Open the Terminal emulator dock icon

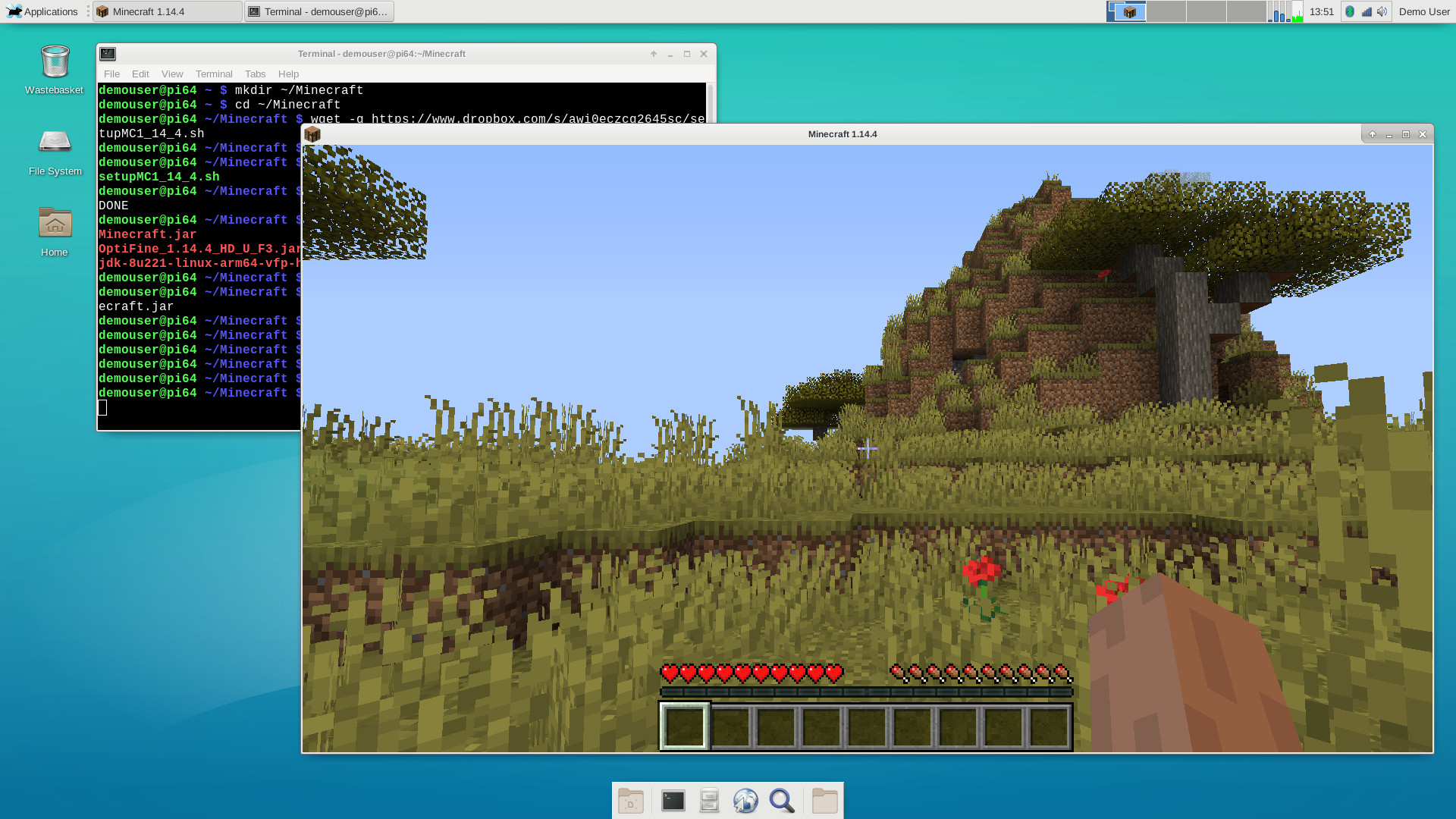click(x=673, y=801)
